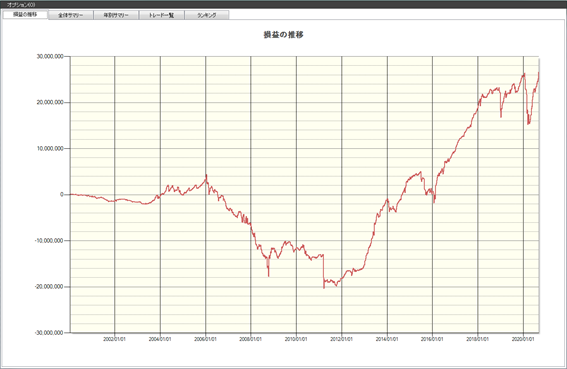Switch to the 損益の推移 tab
Viewport: 567px width, 369px height.
click(25, 14)
